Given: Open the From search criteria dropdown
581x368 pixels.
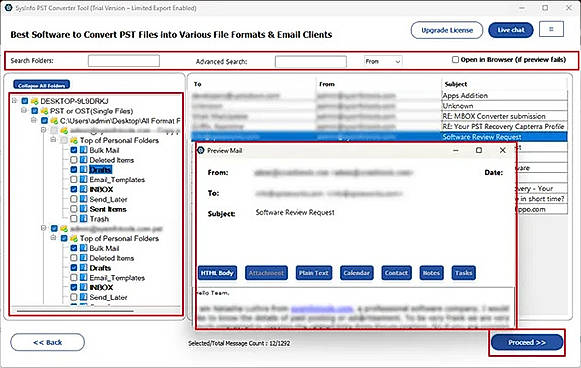Looking at the screenshot, I should [383, 61].
